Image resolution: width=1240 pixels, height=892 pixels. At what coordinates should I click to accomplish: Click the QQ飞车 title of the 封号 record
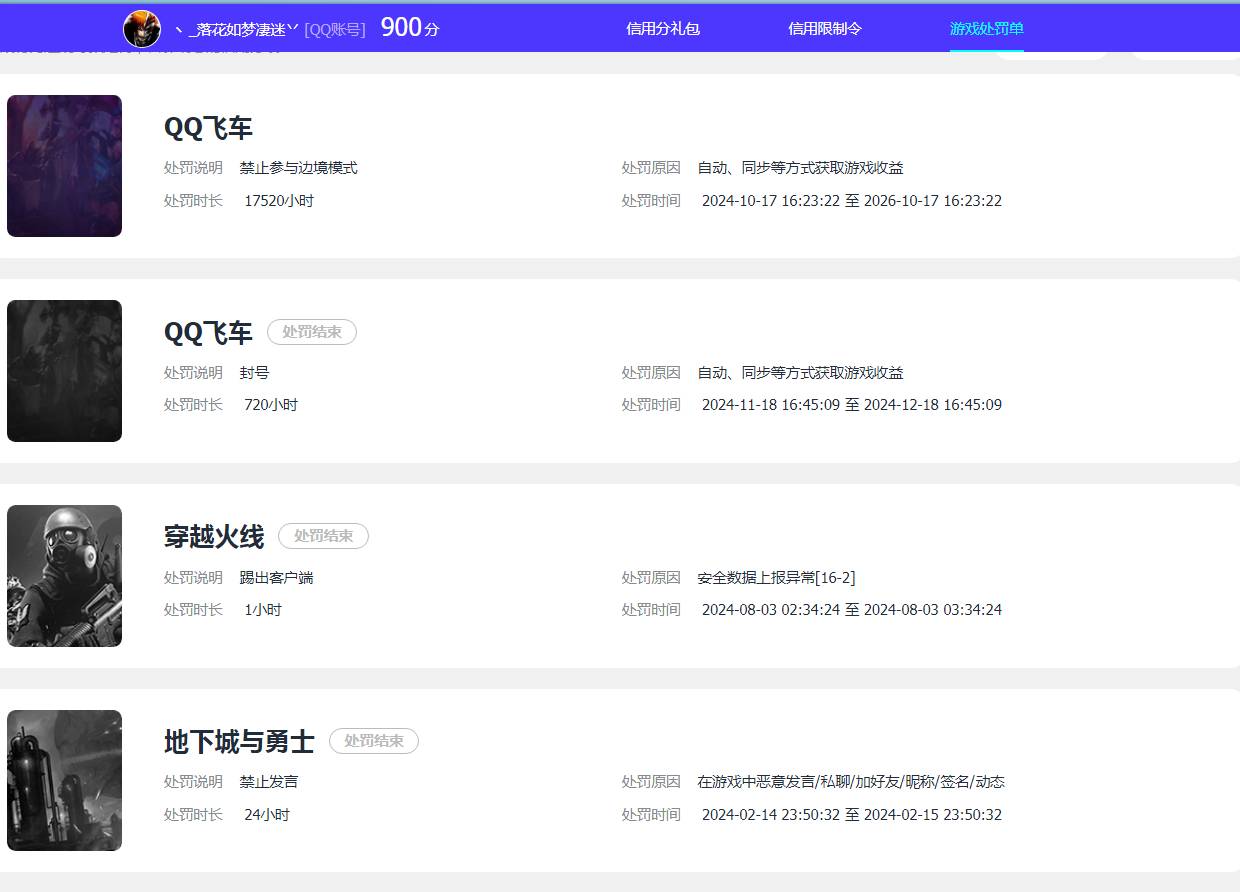click(208, 333)
